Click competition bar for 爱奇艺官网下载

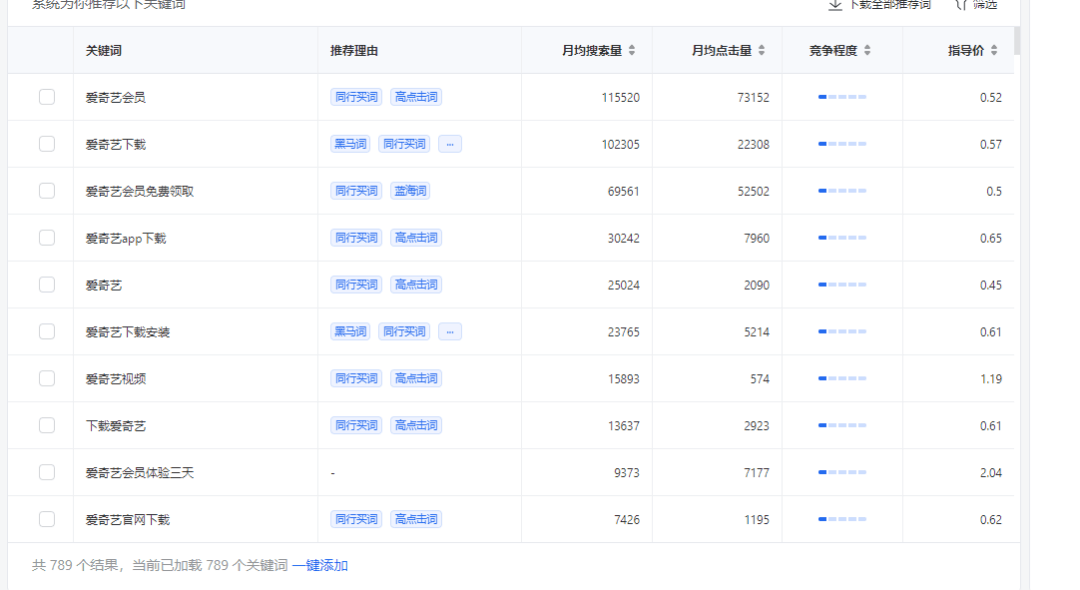tap(842, 519)
